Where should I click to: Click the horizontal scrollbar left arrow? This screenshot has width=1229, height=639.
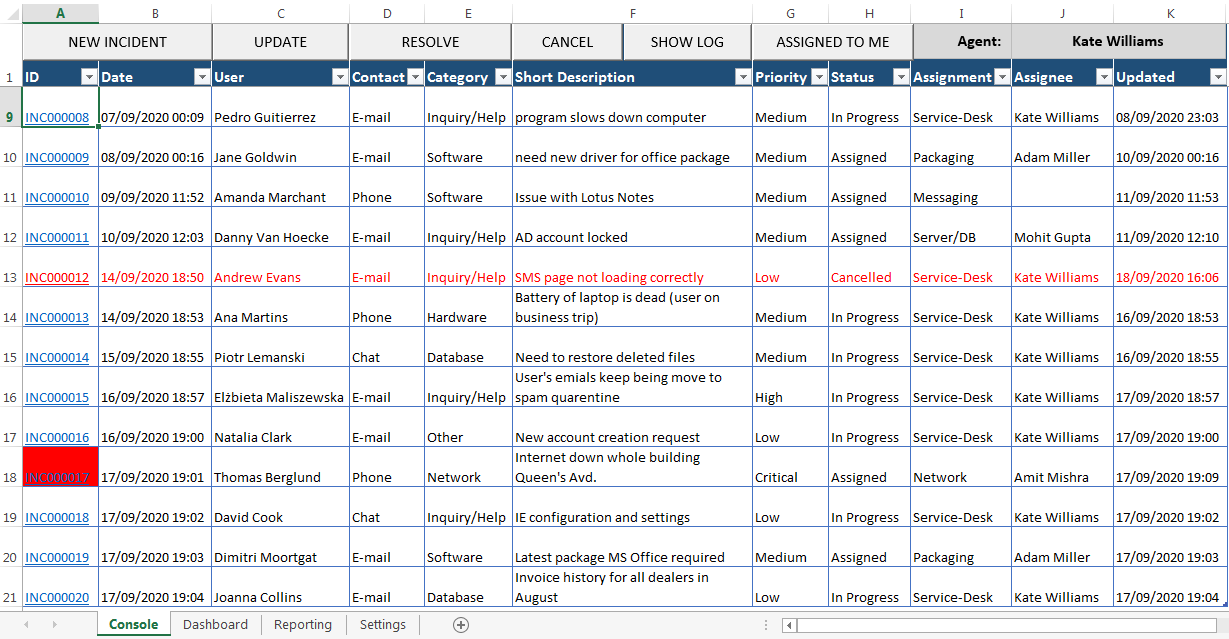tap(789, 624)
